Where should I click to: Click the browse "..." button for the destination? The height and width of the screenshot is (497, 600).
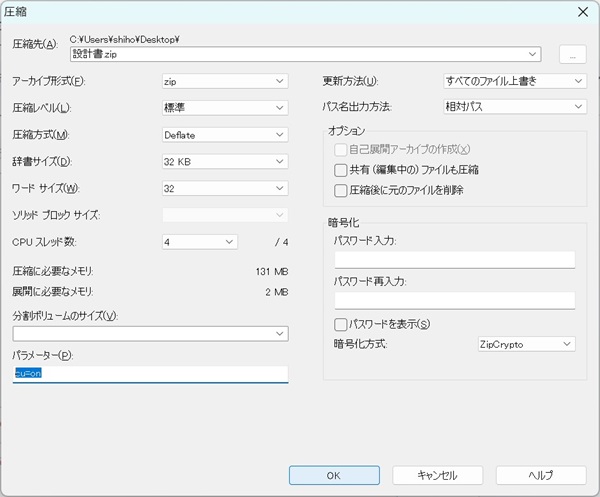tap(572, 54)
